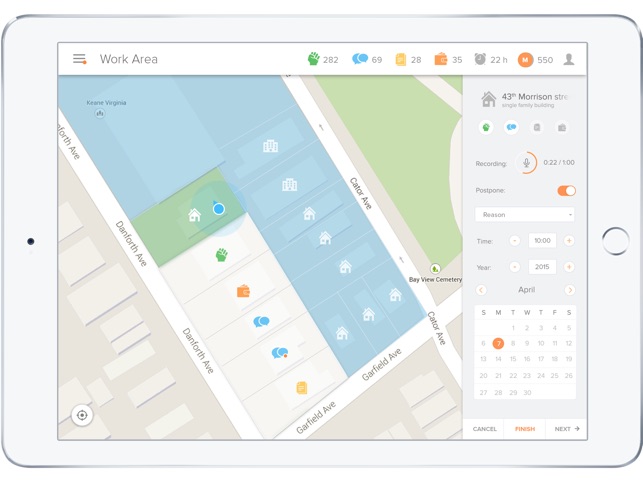Open the Reason dropdown
Screen dimensions: 643x482
point(524,215)
